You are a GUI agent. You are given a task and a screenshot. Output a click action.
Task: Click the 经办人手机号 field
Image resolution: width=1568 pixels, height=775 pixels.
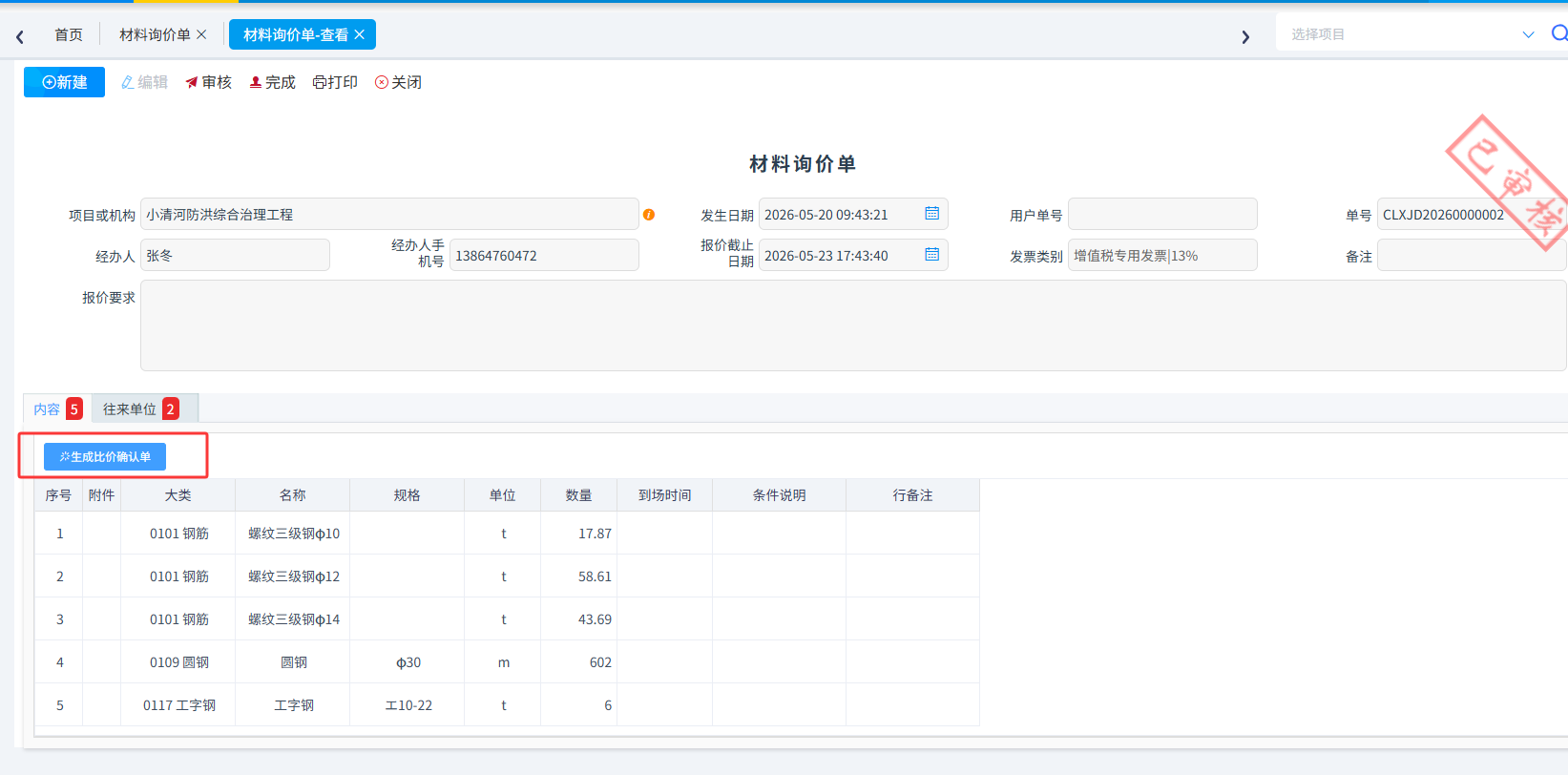[x=544, y=255]
